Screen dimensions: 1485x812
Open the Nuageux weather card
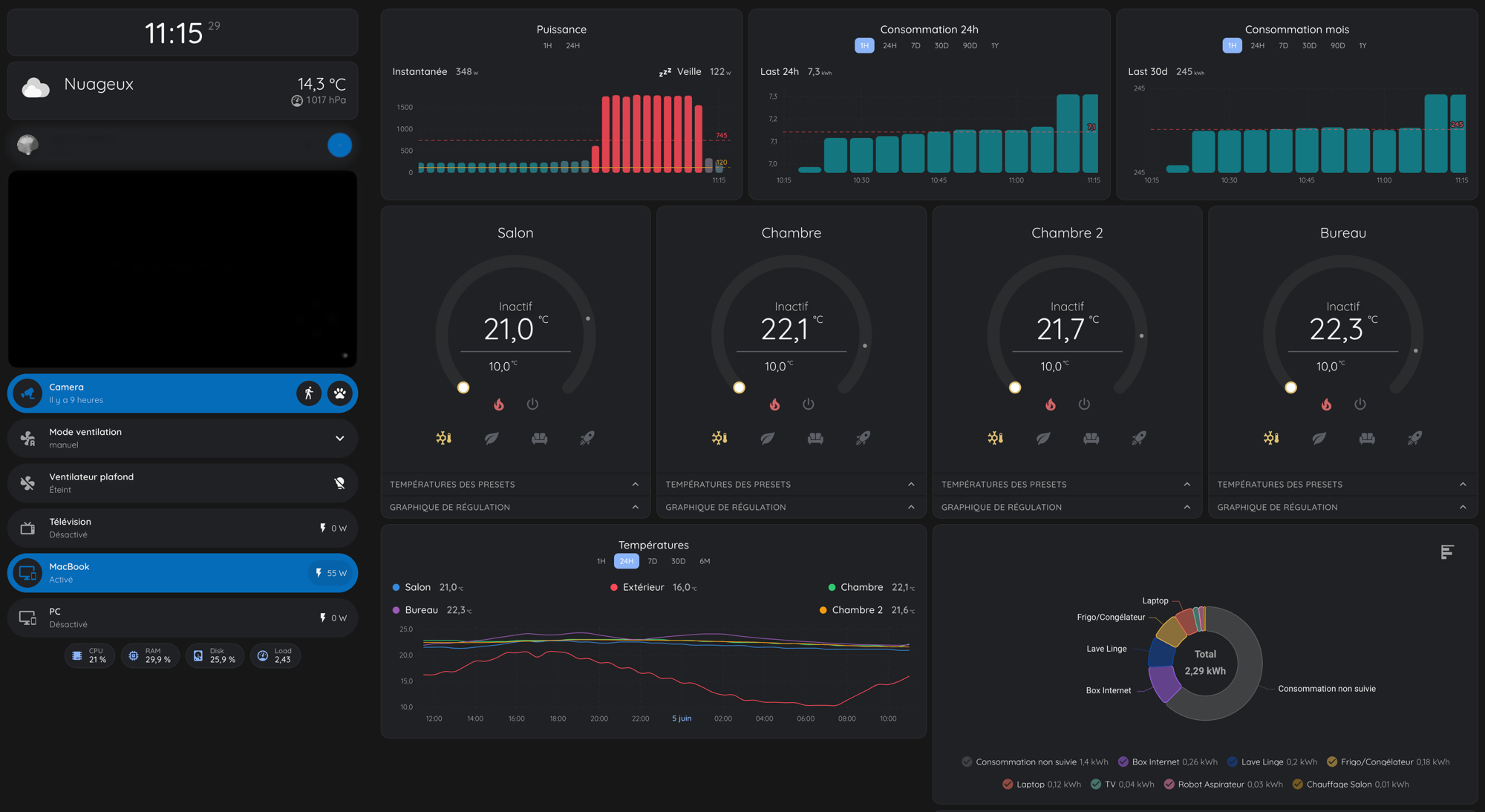(183, 91)
